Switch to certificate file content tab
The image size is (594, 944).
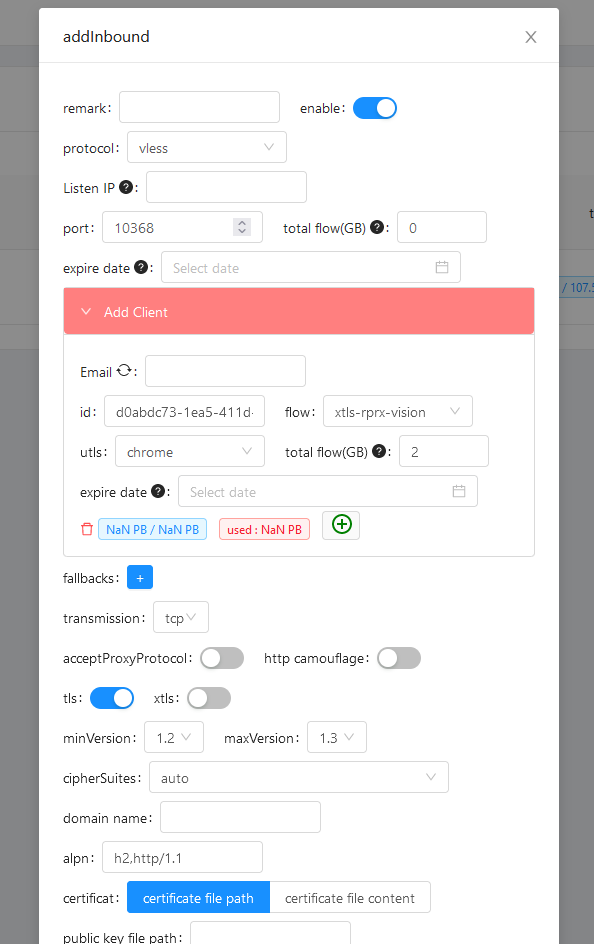pos(350,898)
